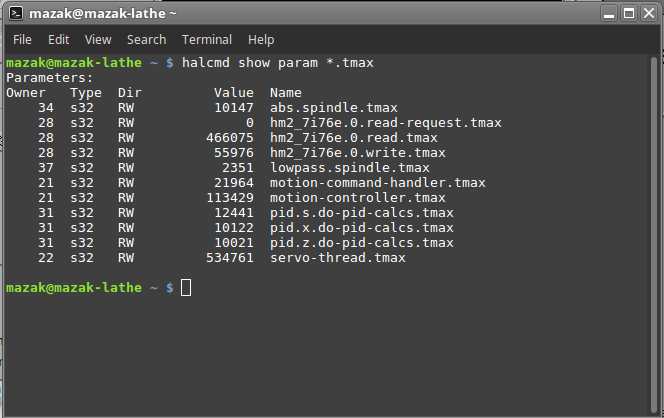Click the lowpass.spindle.tmax parameter
664x418 pixels.
coord(350,168)
